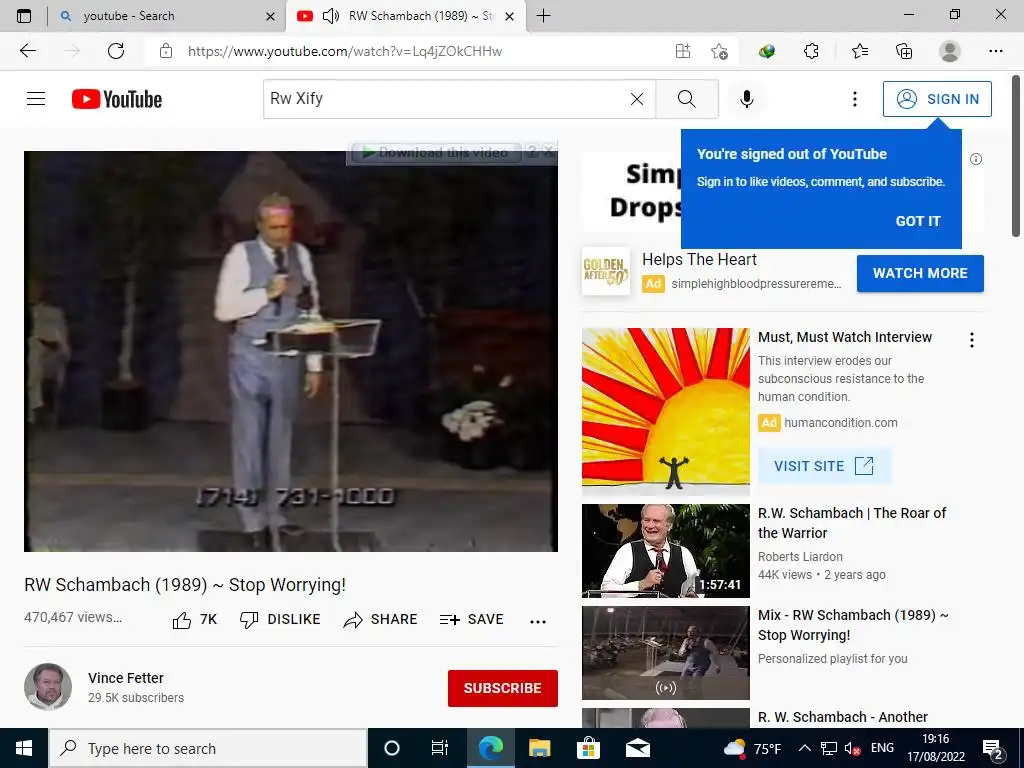This screenshot has height=768, width=1024.
Task: Open the browser profile avatar
Action: [x=950, y=51]
